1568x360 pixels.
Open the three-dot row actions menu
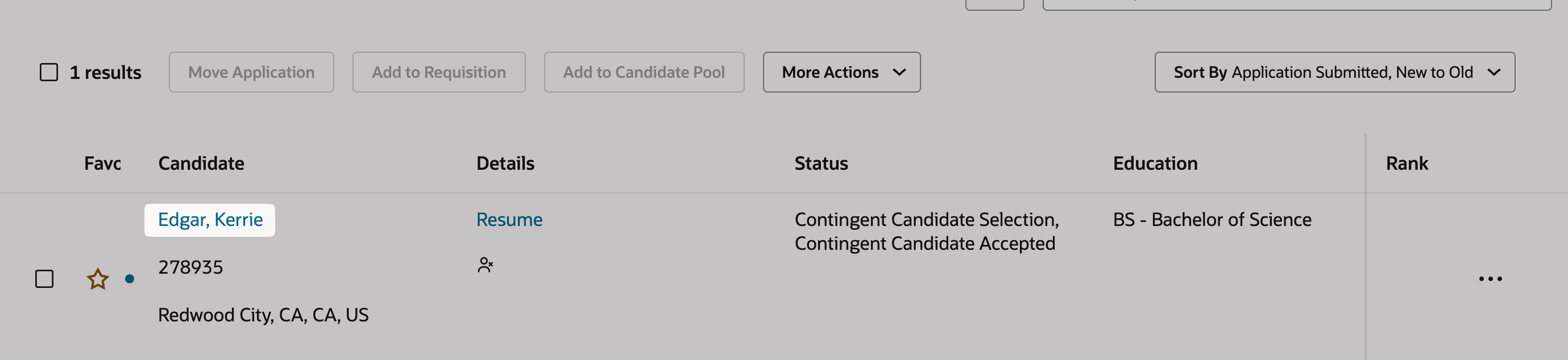coord(1490,279)
